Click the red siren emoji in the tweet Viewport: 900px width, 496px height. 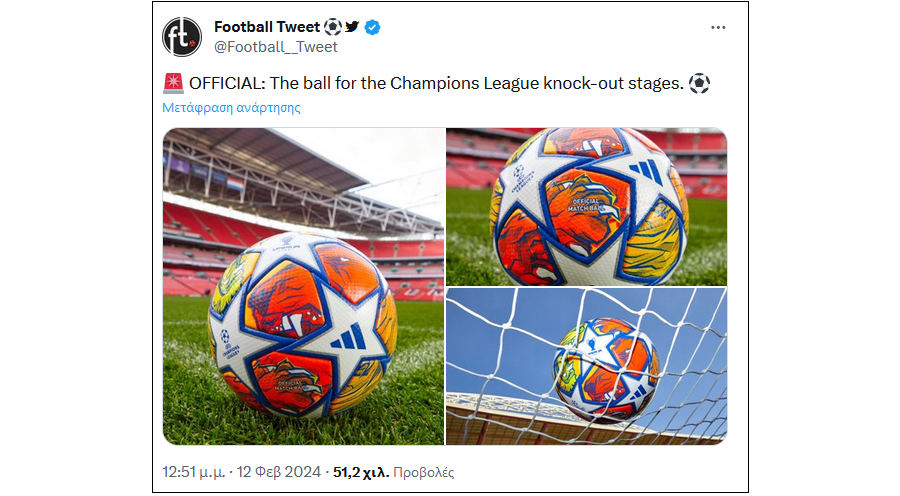point(173,83)
